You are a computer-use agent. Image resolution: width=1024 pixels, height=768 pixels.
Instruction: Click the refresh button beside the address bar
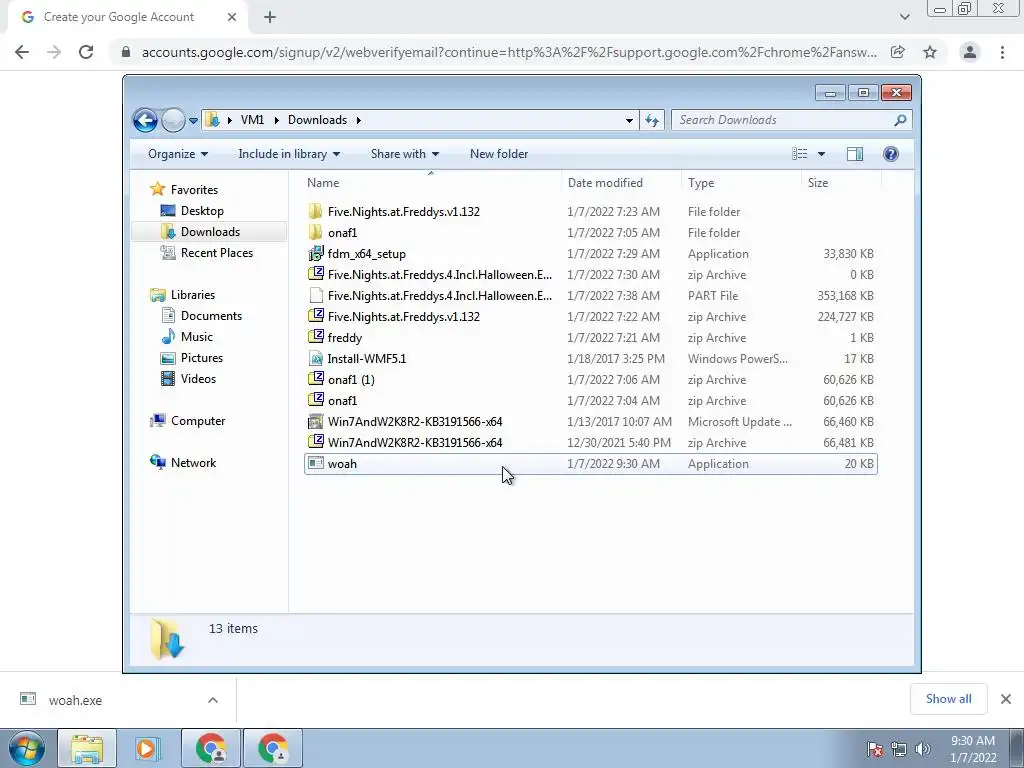(652, 120)
